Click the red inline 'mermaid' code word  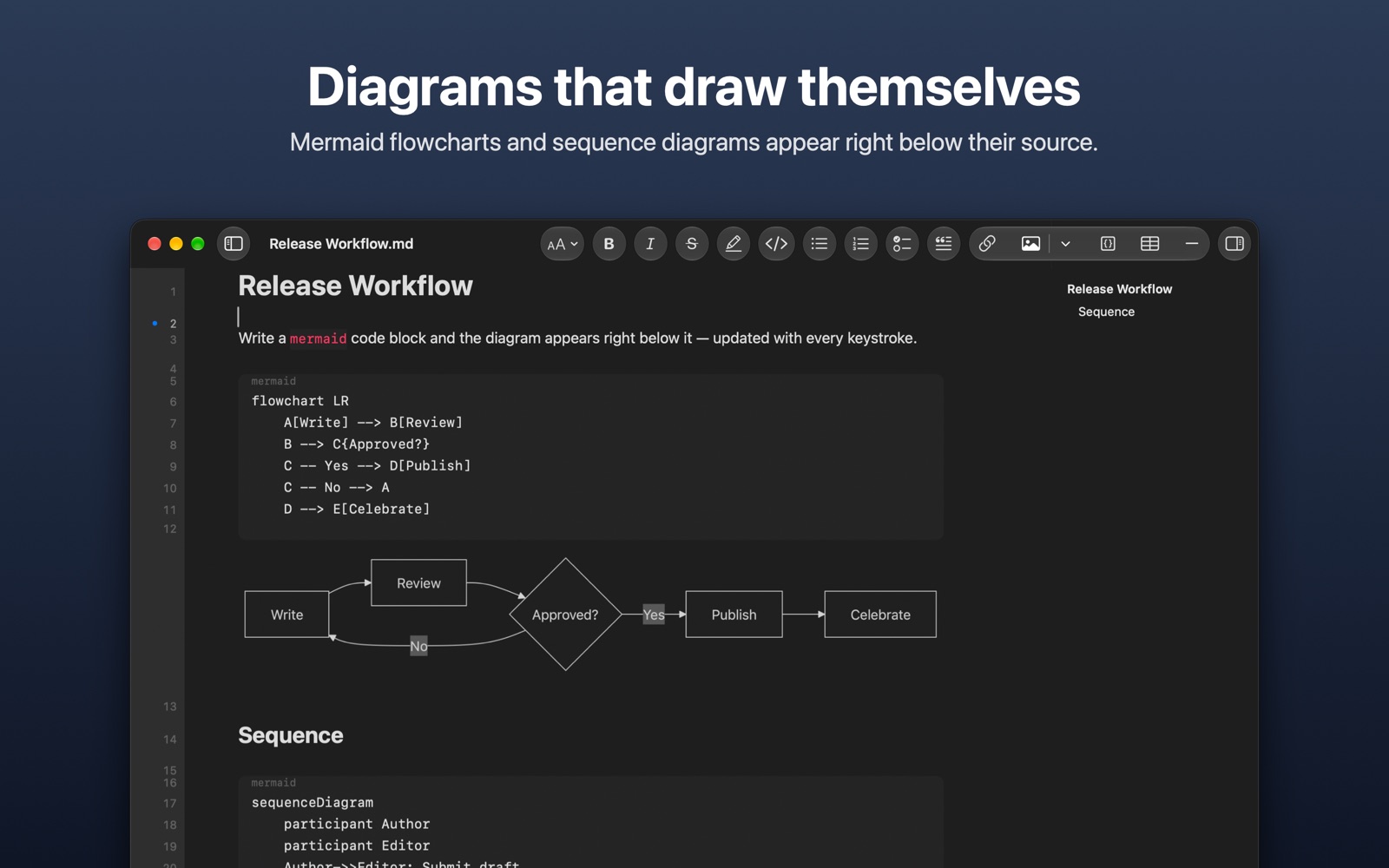(318, 339)
